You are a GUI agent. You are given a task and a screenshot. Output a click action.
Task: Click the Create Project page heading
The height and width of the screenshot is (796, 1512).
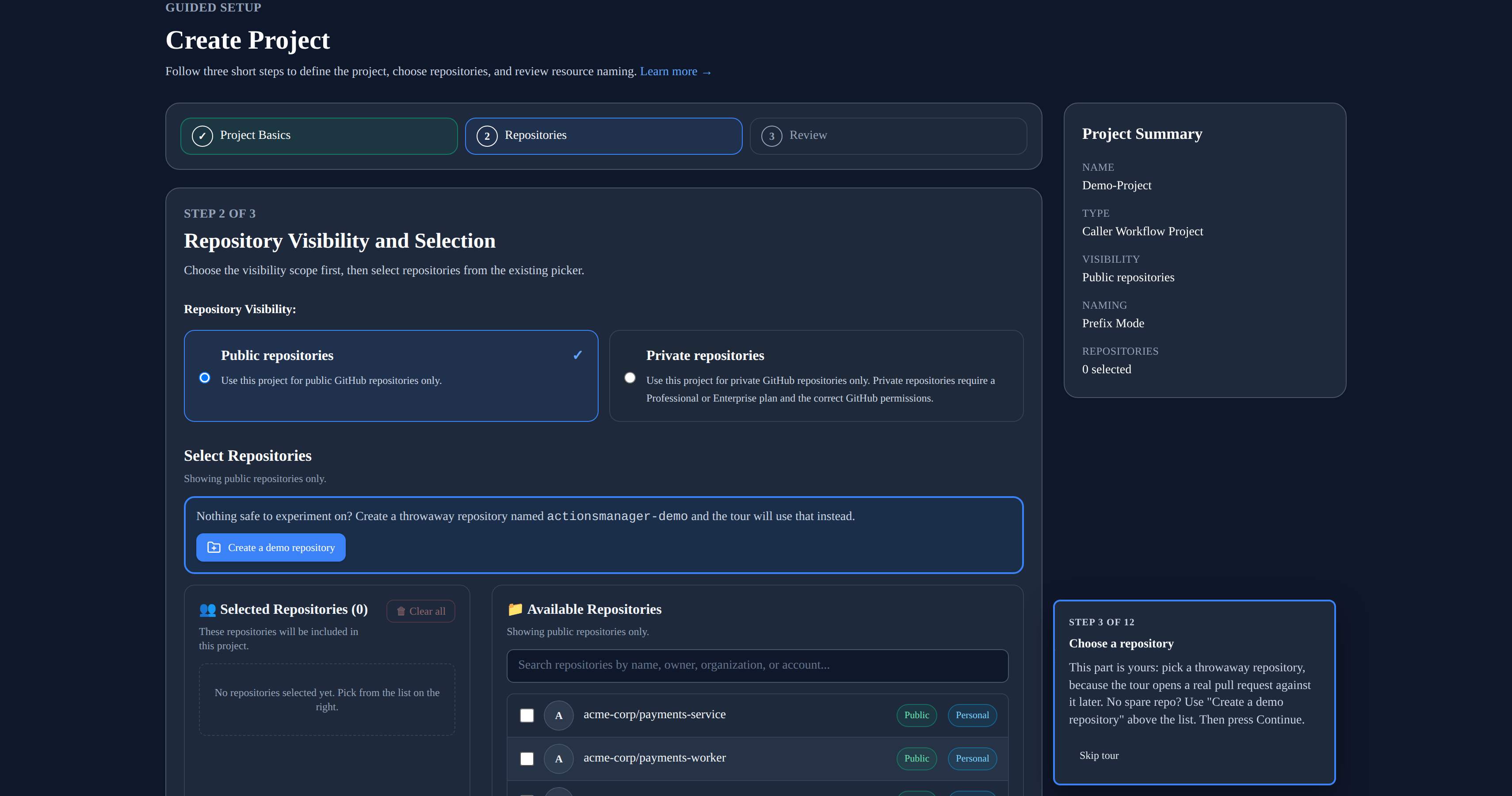tap(248, 40)
